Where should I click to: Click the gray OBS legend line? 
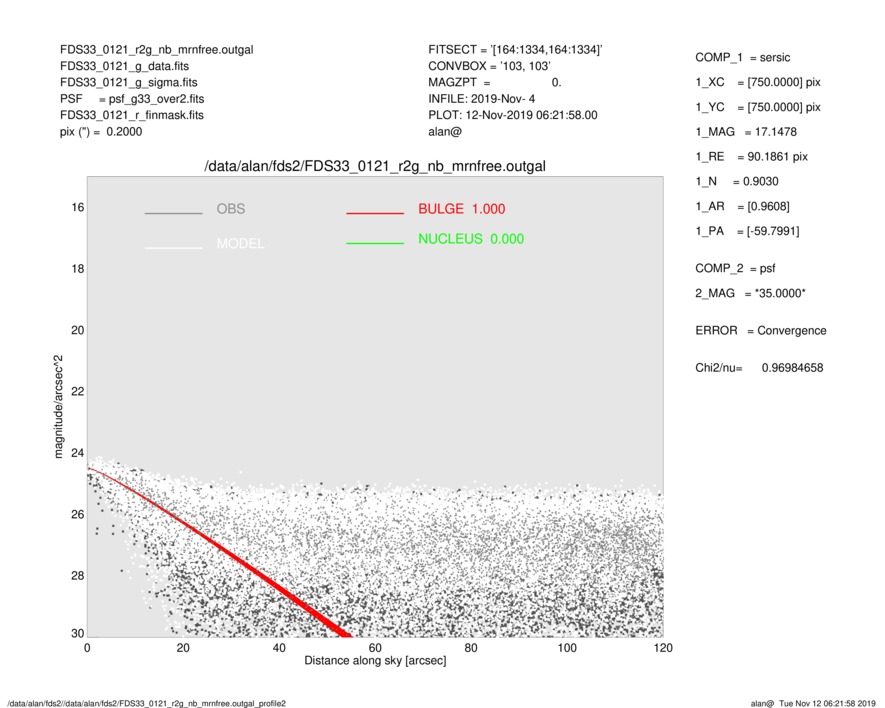point(173,213)
